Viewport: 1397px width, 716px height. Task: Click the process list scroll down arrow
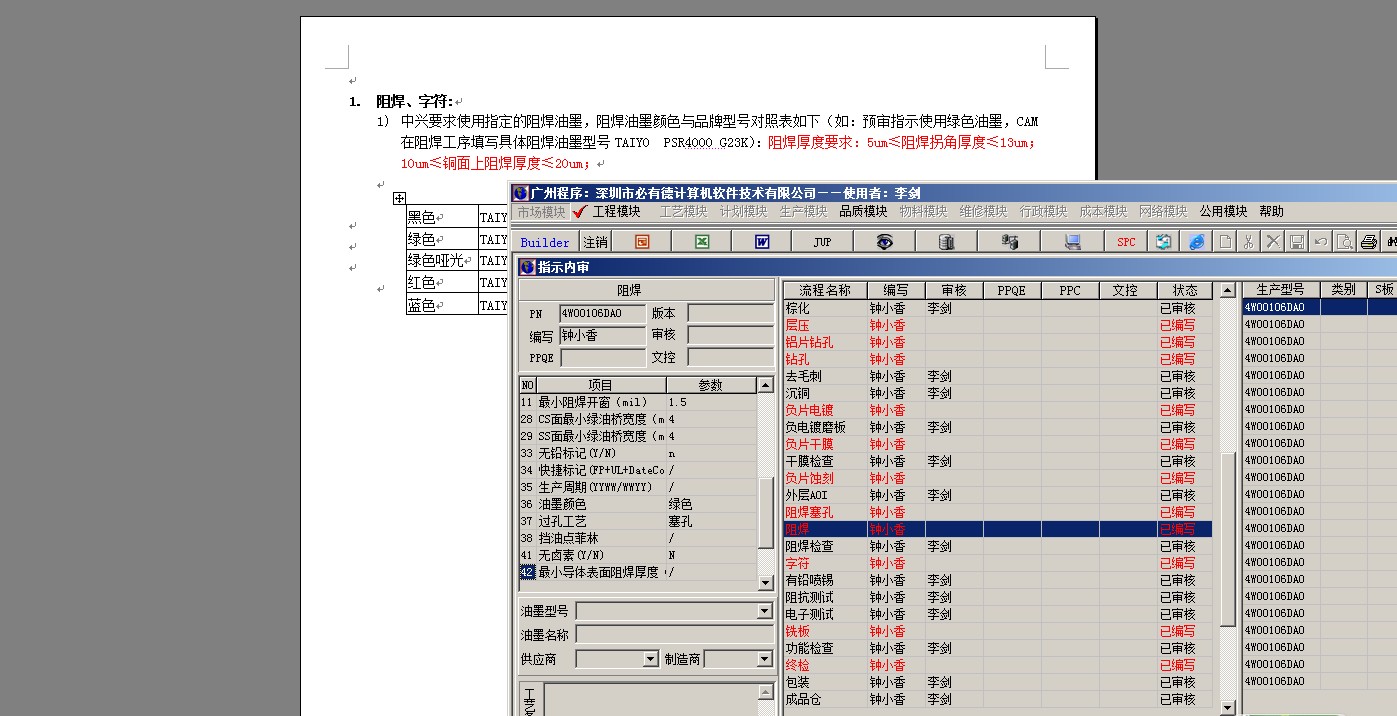1229,708
